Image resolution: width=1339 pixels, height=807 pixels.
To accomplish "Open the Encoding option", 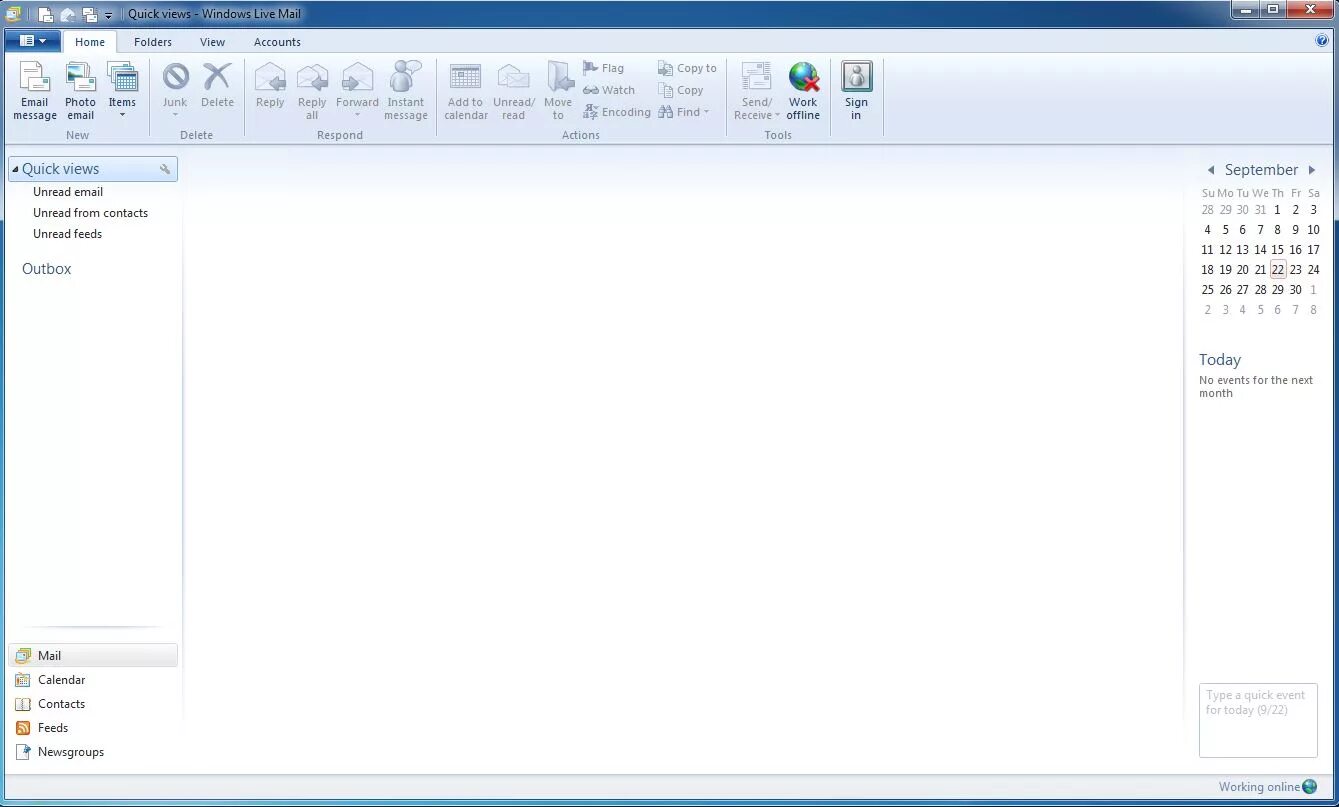I will [617, 112].
